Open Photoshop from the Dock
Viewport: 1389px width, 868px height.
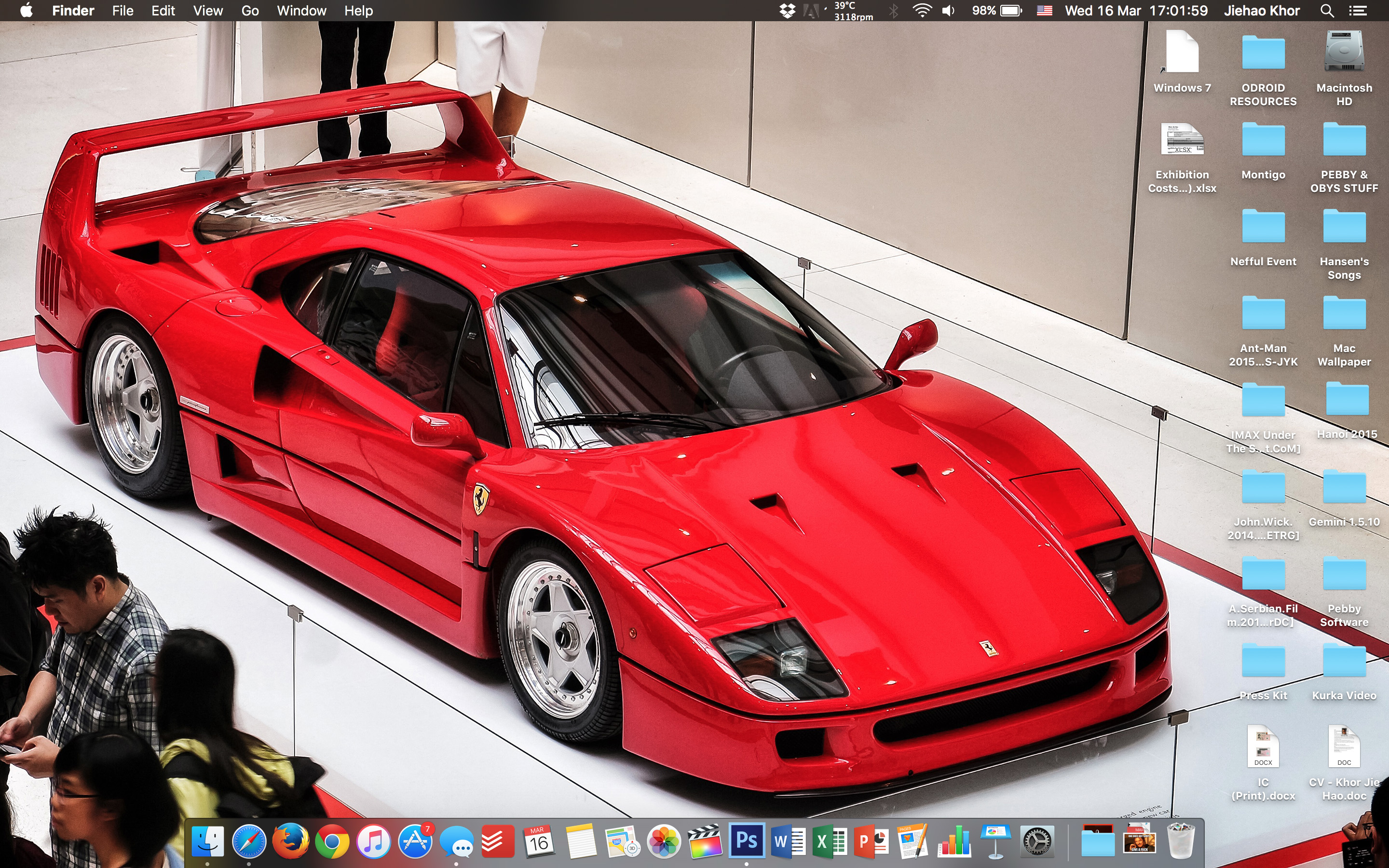click(x=746, y=841)
